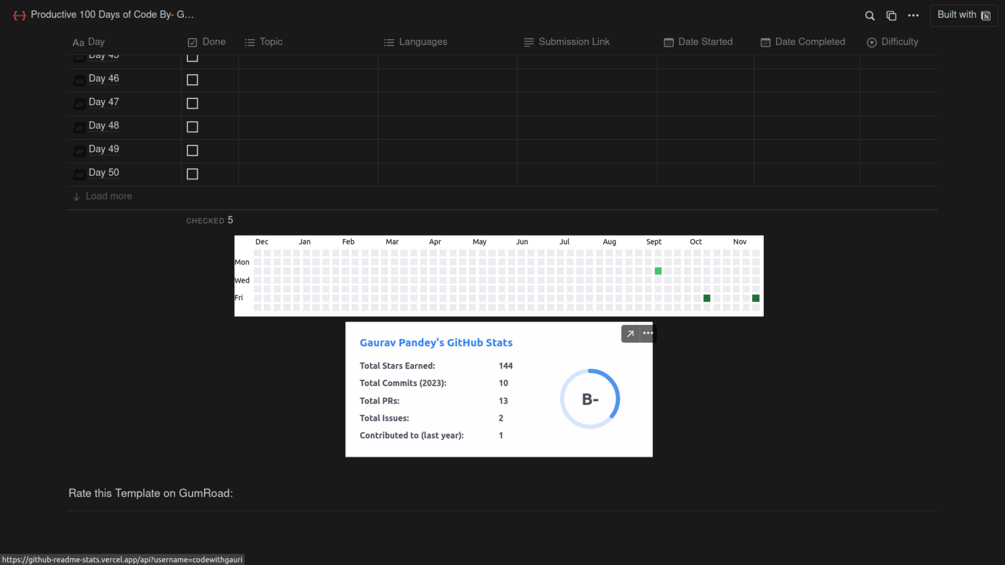Click the Sept month label on the graph

point(654,242)
